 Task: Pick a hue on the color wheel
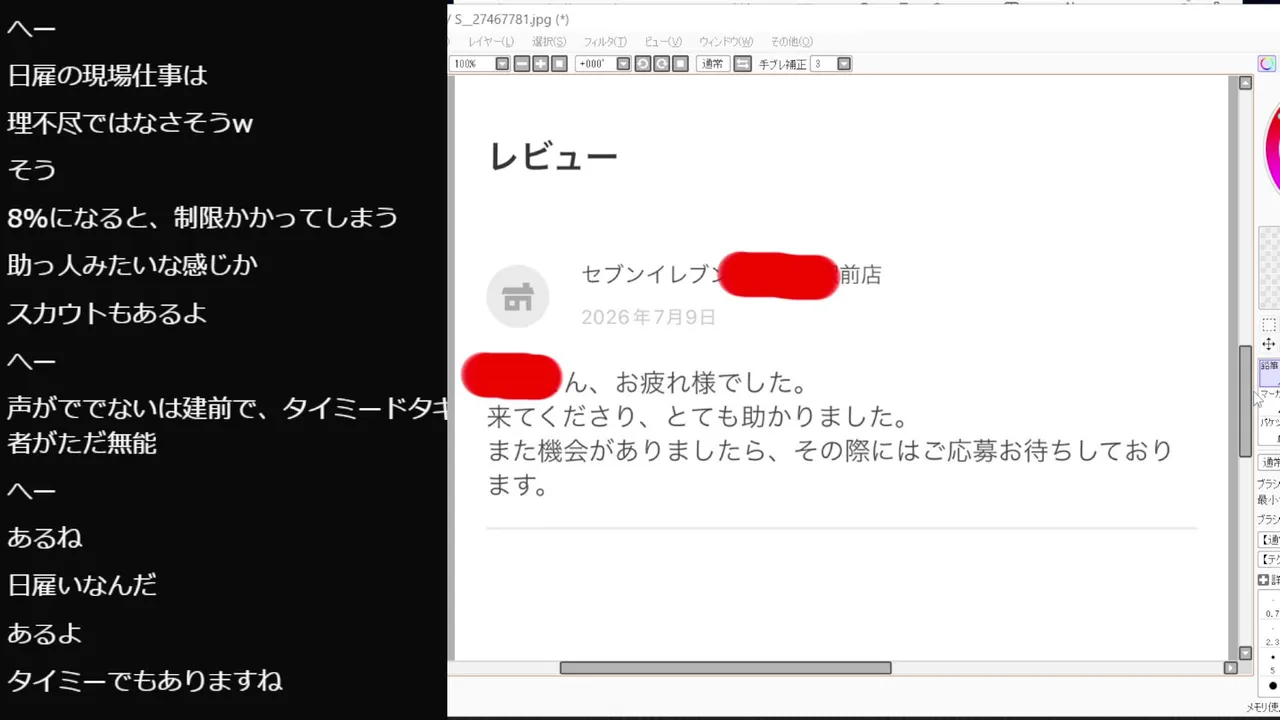[x=1272, y=150]
